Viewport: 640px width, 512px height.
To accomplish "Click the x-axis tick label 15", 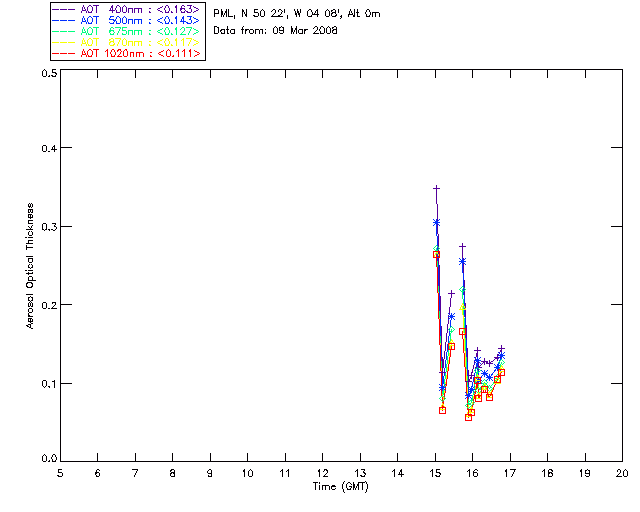I will (x=435, y=473).
